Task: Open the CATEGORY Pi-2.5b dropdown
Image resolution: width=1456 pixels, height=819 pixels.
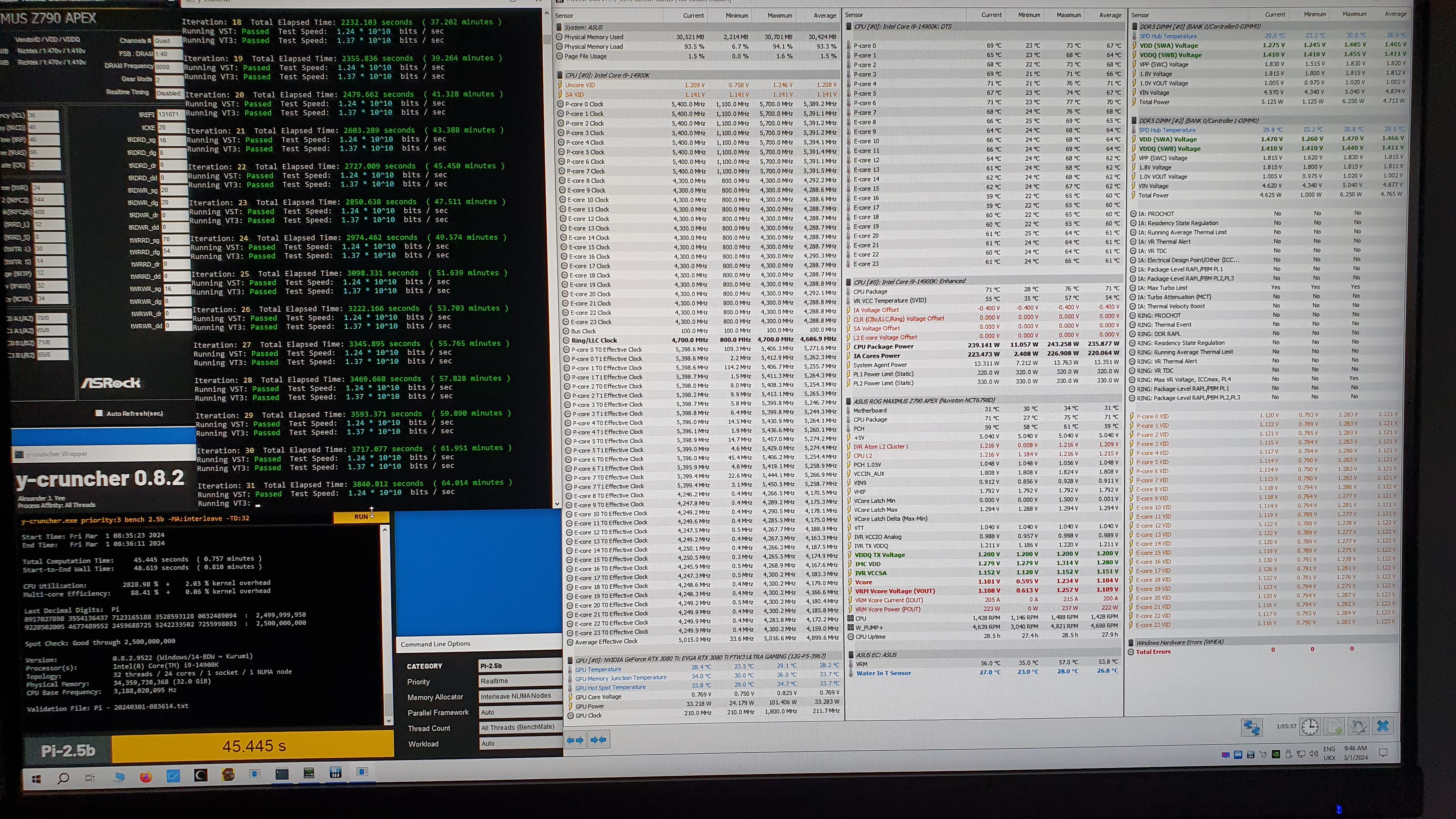Action: 520,666
